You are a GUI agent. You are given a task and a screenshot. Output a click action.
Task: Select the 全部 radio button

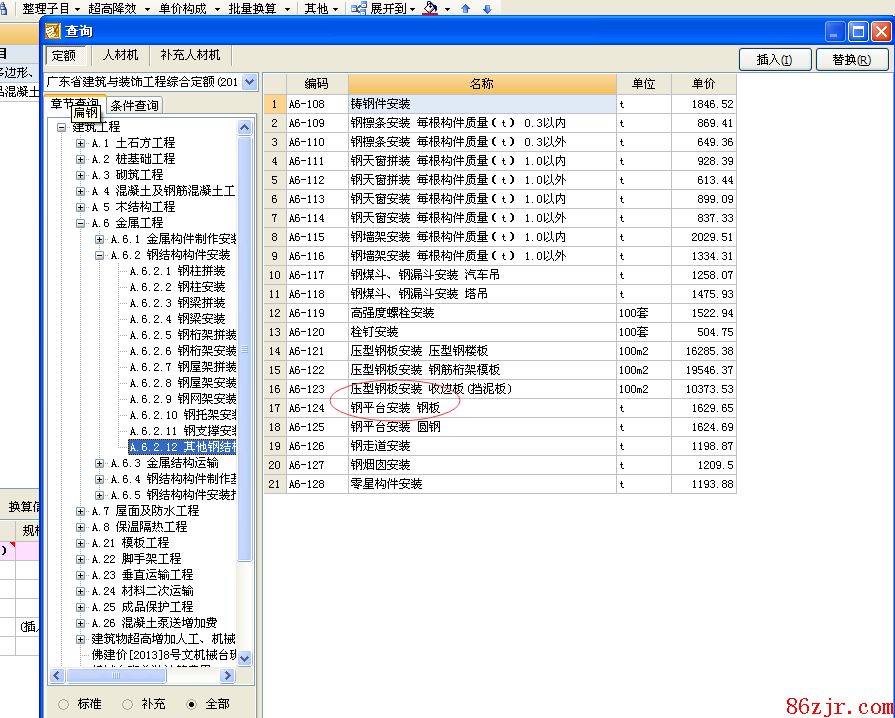coord(191,704)
